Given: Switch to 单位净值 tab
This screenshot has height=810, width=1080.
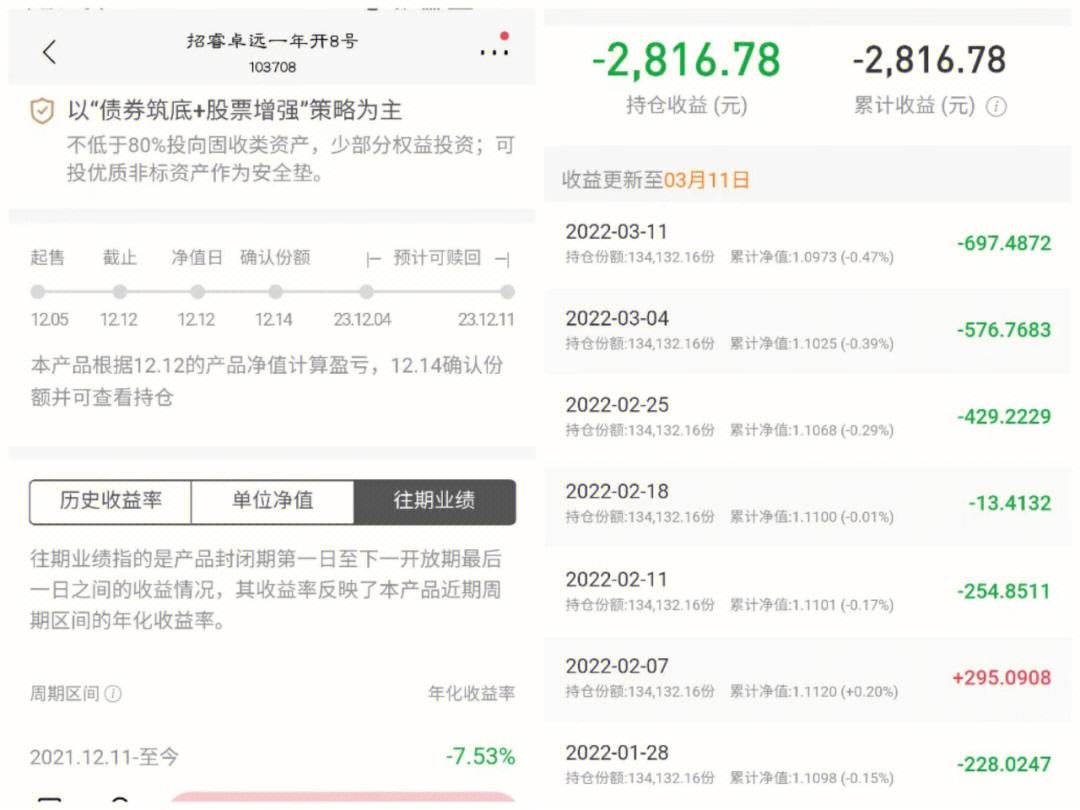Looking at the screenshot, I should 273,501.
